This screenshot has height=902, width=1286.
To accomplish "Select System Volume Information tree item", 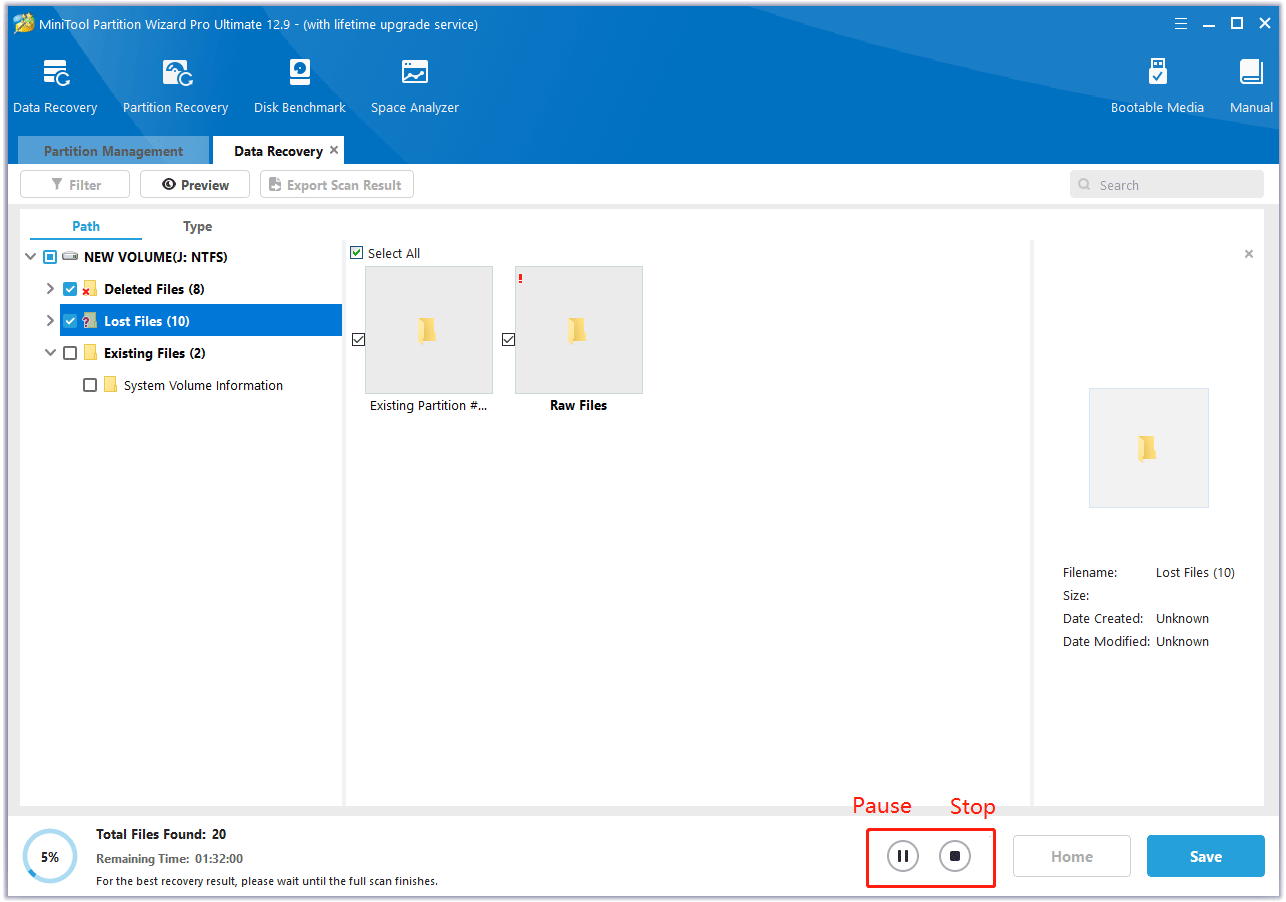I will (x=203, y=385).
